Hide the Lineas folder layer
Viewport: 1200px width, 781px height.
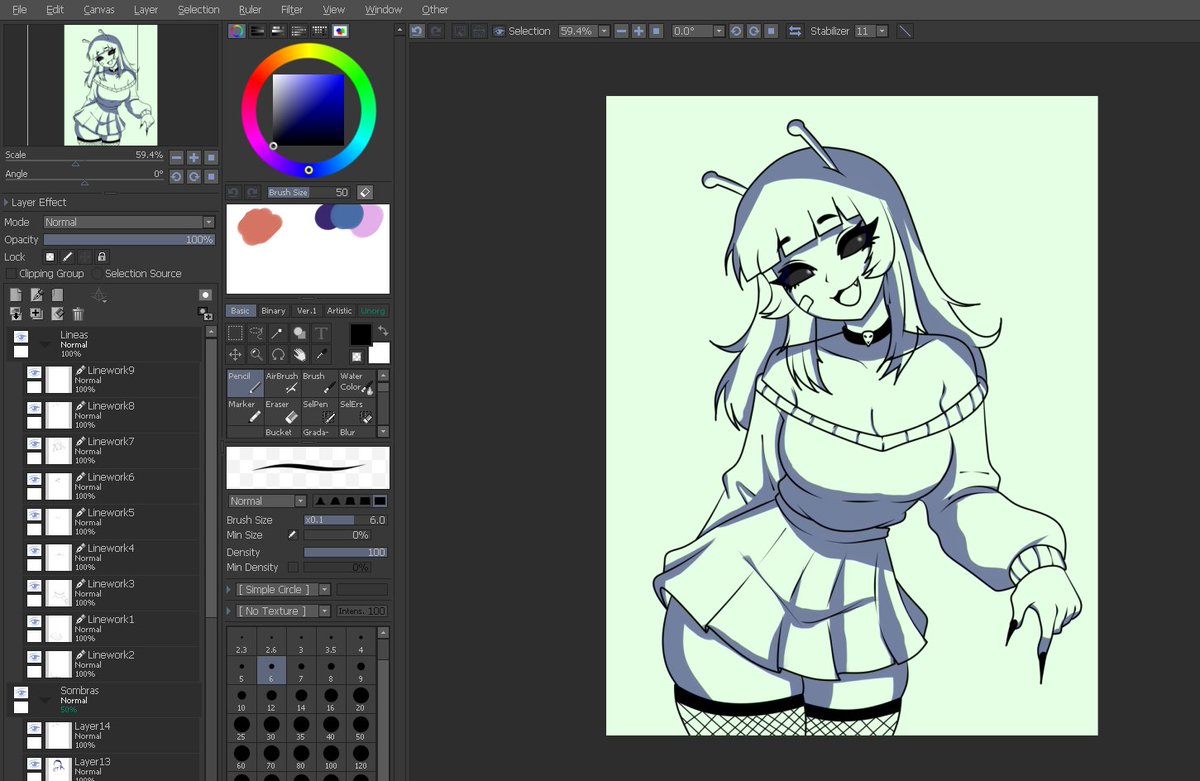tap(21, 338)
